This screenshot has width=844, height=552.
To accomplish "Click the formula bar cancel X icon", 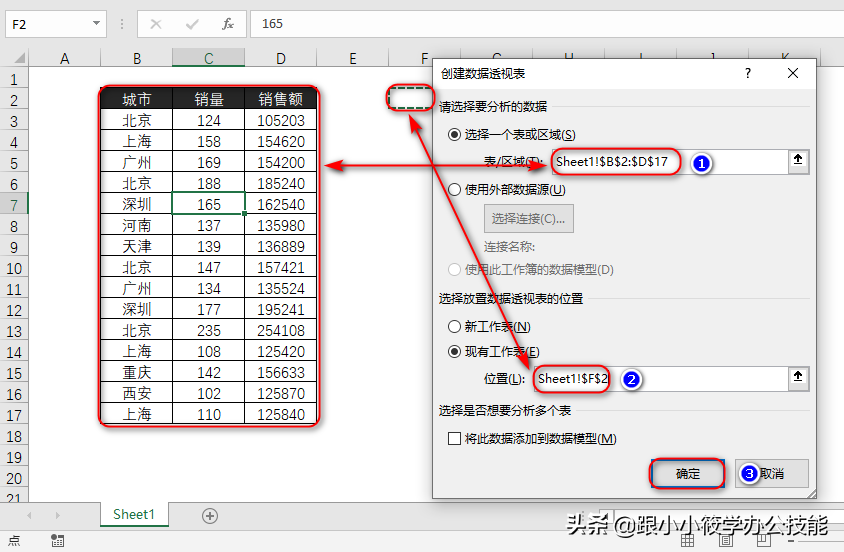I will (x=156, y=24).
